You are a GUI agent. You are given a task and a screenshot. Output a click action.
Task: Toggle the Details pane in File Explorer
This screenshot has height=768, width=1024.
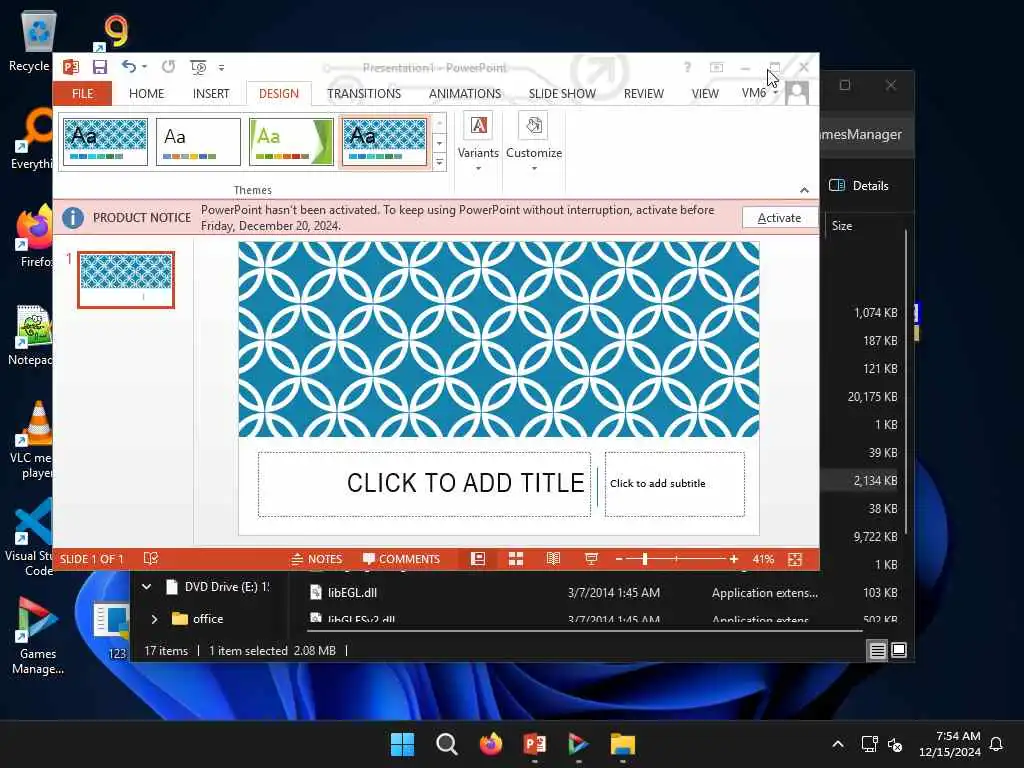(x=859, y=185)
